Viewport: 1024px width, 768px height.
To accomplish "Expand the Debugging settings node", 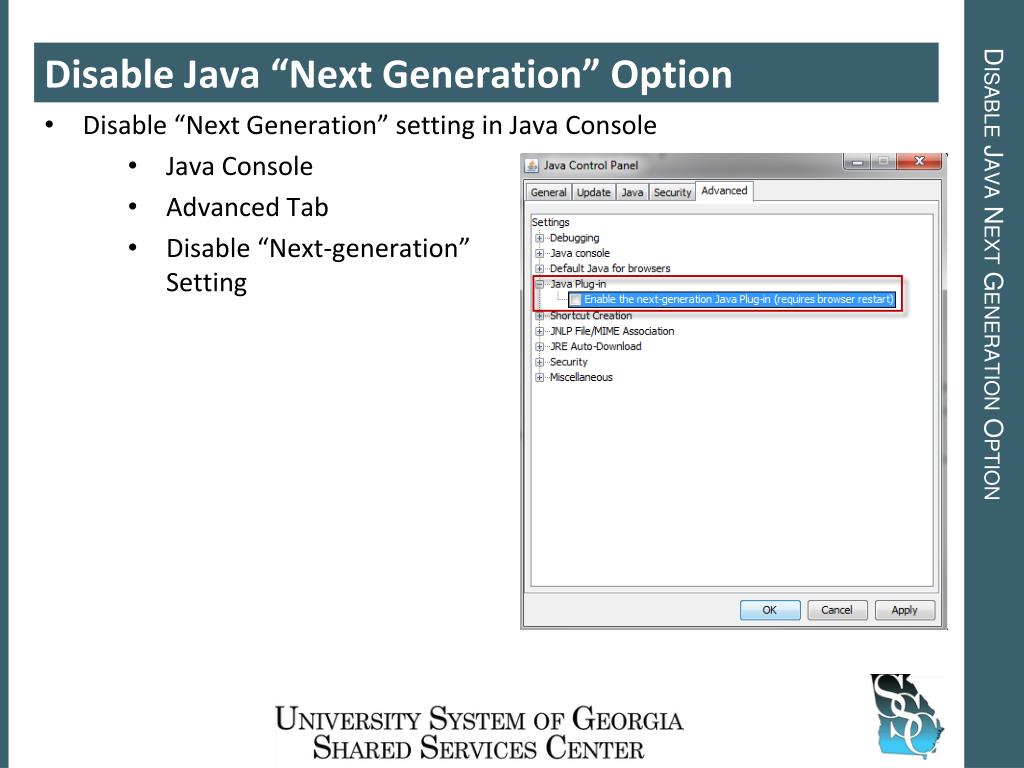I will (x=539, y=238).
